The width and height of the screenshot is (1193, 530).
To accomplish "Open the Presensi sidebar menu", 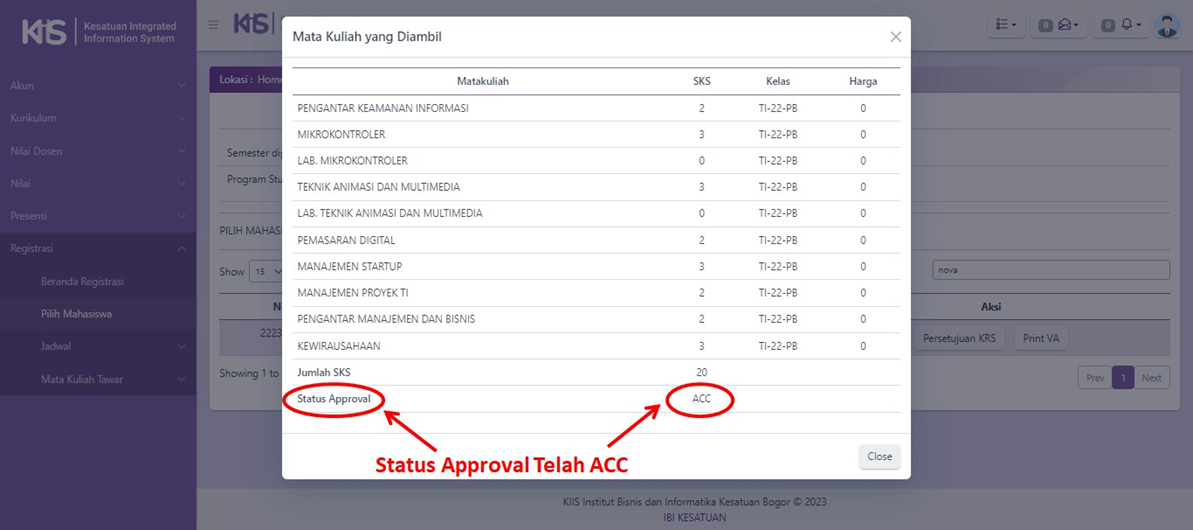I will click(x=97, y=216).
